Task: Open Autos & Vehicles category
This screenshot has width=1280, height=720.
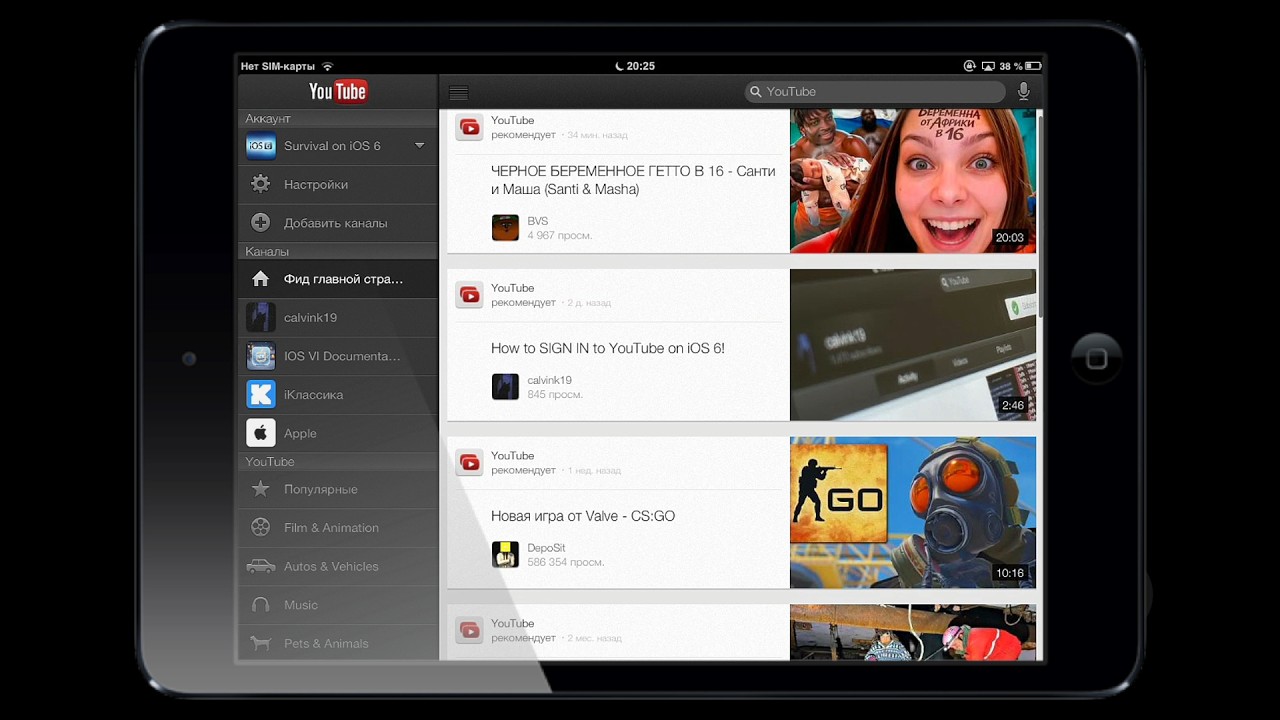Action: pos(338,566)
